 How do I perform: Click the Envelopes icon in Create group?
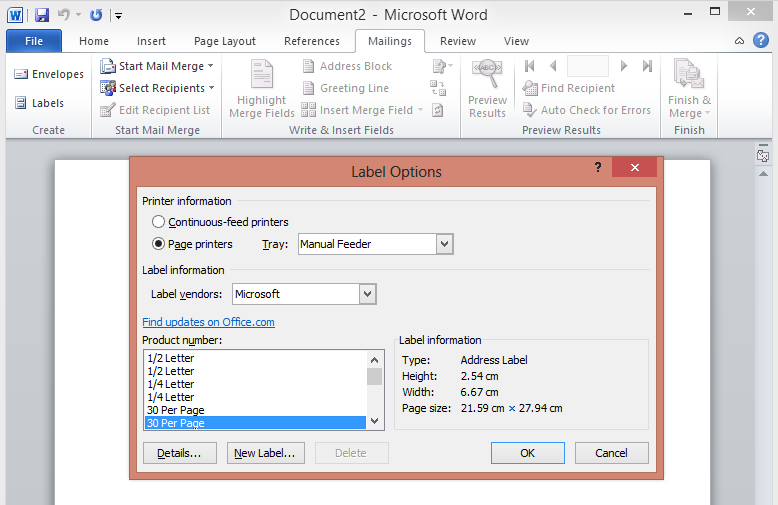coord(21,74)
